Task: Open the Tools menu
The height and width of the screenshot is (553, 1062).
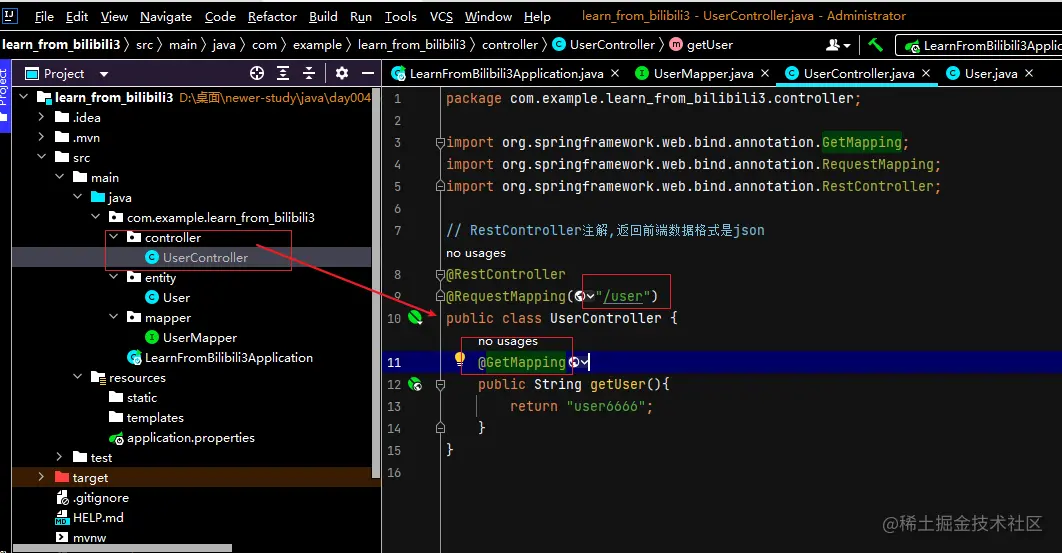Action: click(401, 16)
